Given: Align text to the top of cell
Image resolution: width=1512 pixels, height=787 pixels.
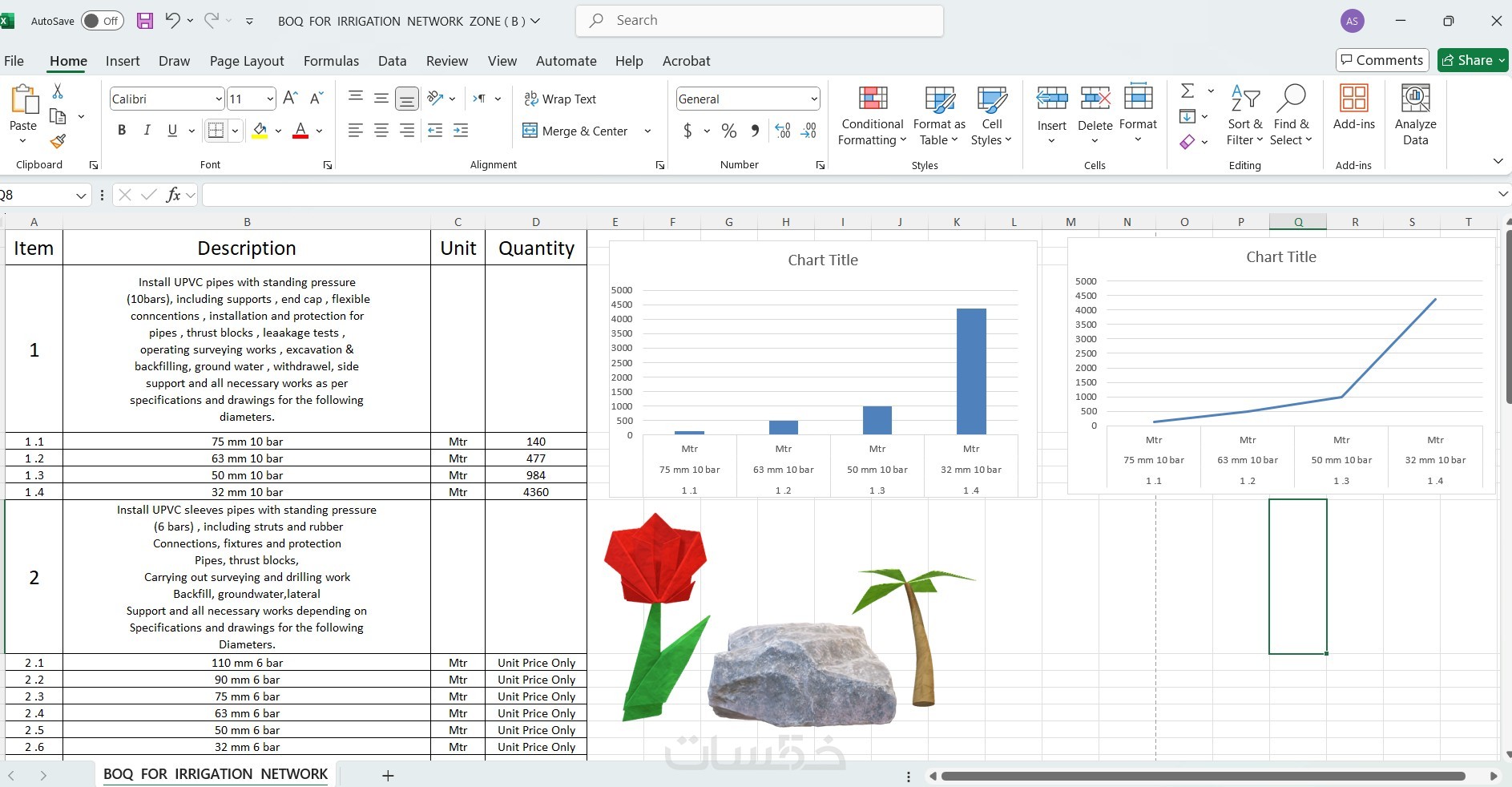Looking at the screenshot, I should [356, 98].
